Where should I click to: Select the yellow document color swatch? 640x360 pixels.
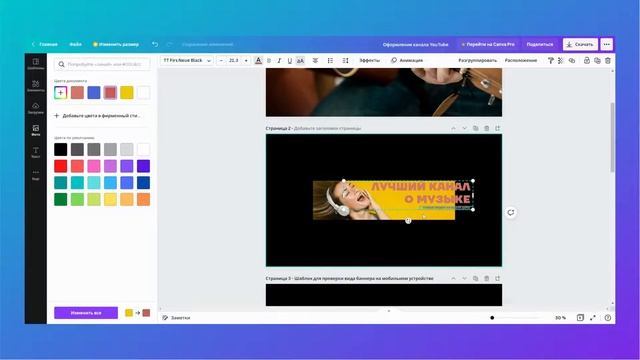pyautogui.click(x=127, y=93)
